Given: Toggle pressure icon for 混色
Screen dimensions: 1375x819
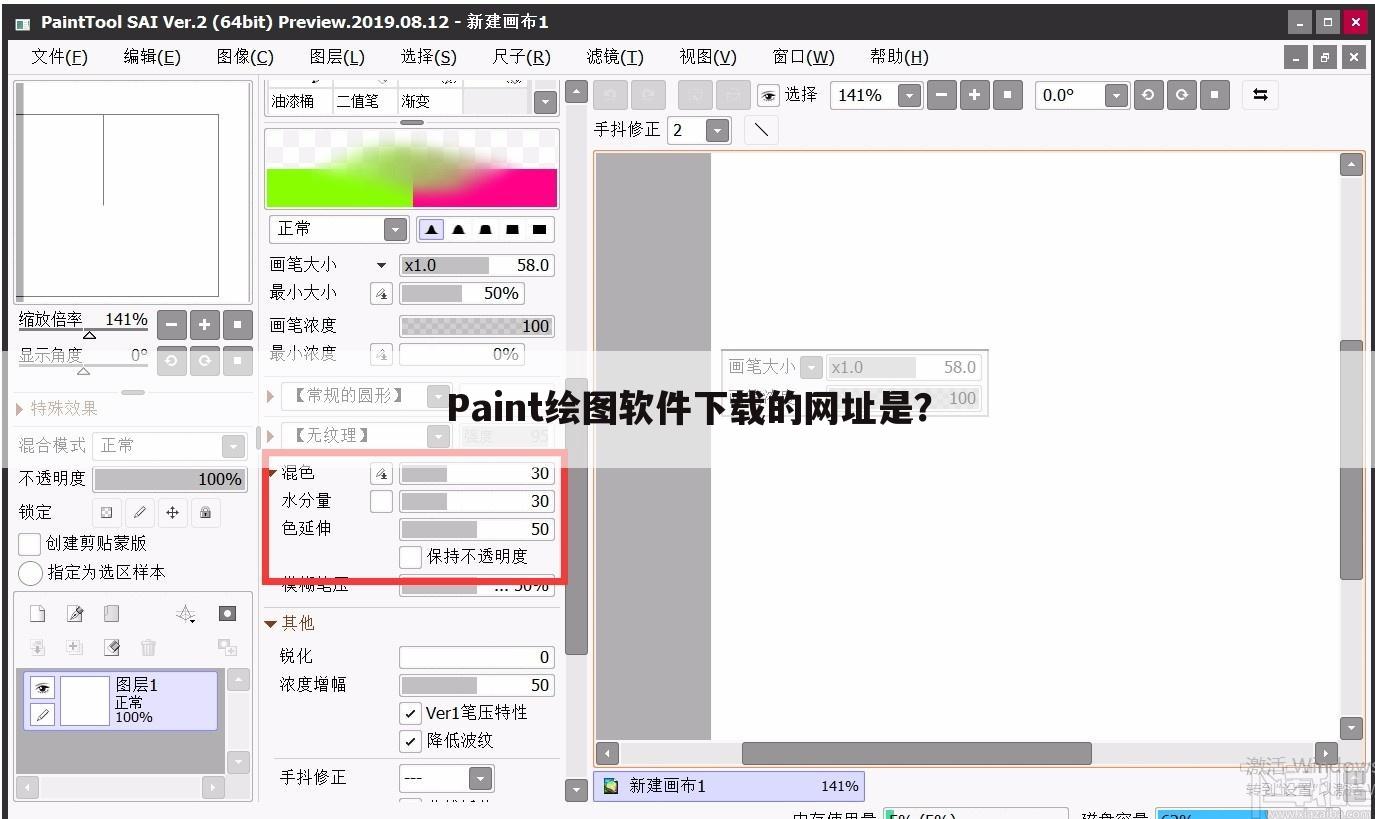Looking at the screenshot, I should click(x=381, y=474).
